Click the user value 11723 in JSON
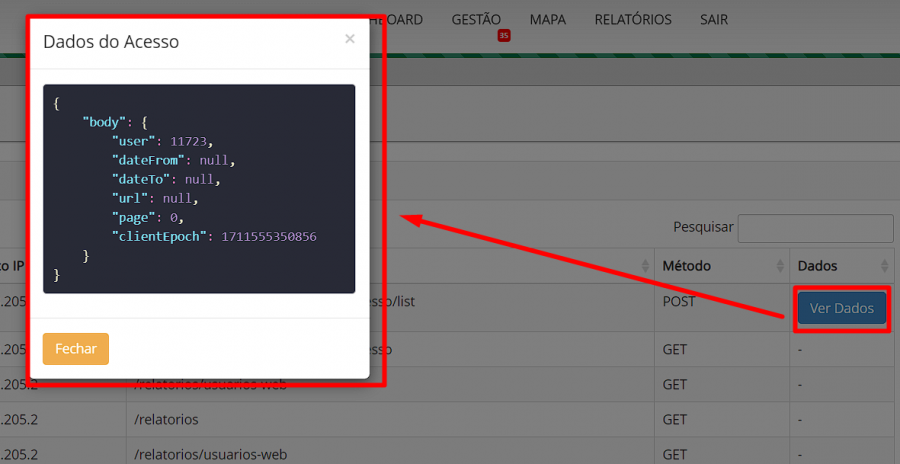Image resolution: width=900 pixels, height=464 pixels. point(190,141)
